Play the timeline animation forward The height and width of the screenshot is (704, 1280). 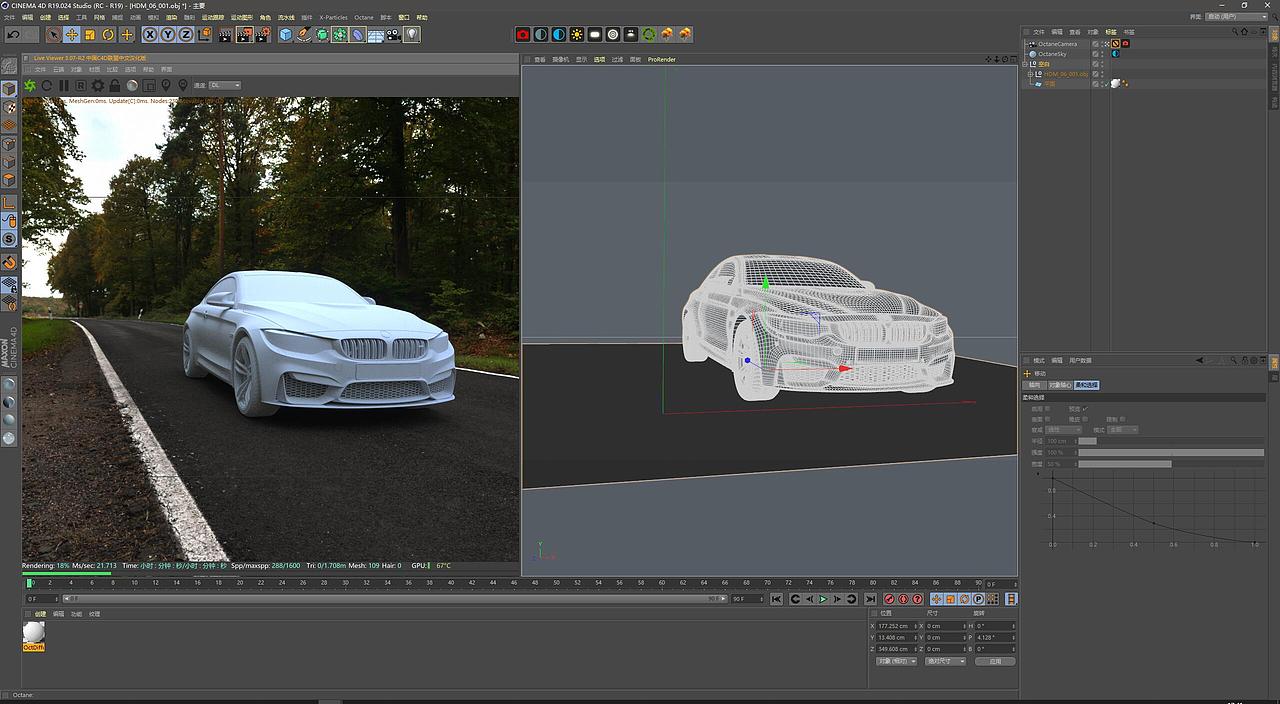tap(823, 599)
